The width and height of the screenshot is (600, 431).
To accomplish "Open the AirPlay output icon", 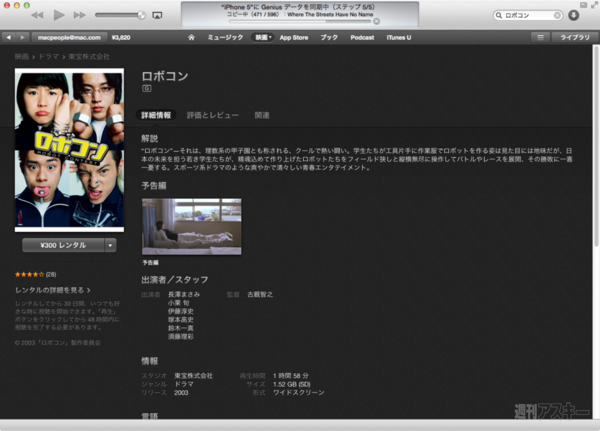I will (157, 15).
